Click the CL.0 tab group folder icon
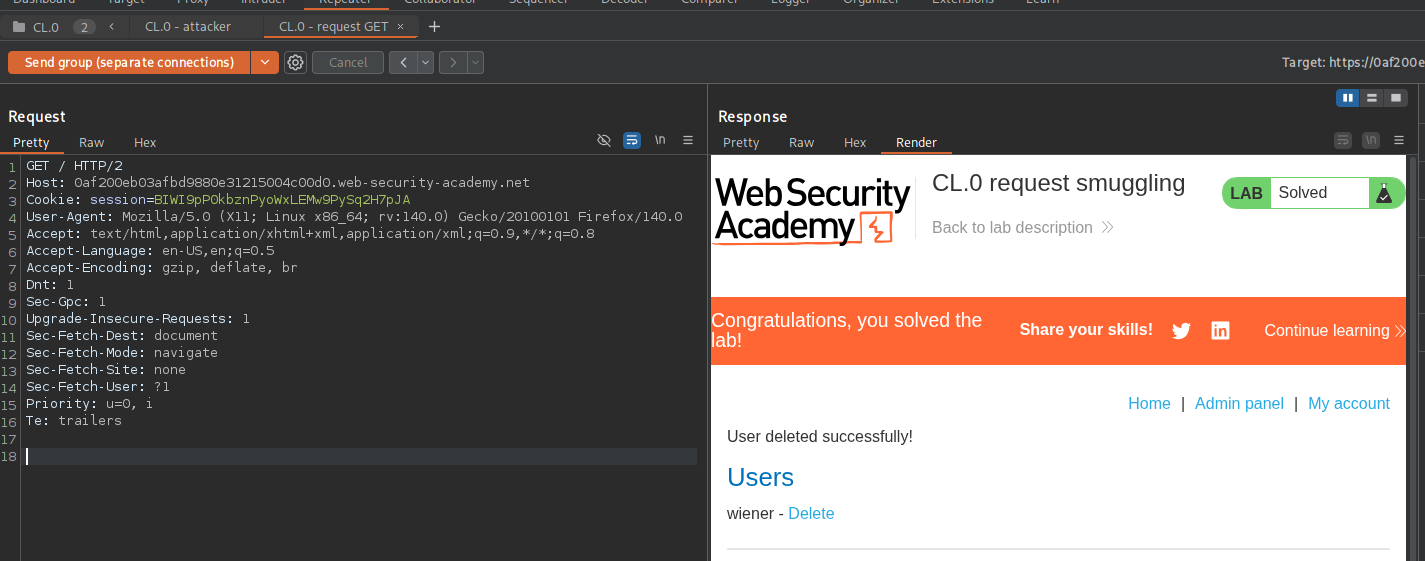This screenshot has width=1425, height=561. (x=19, y=27)
